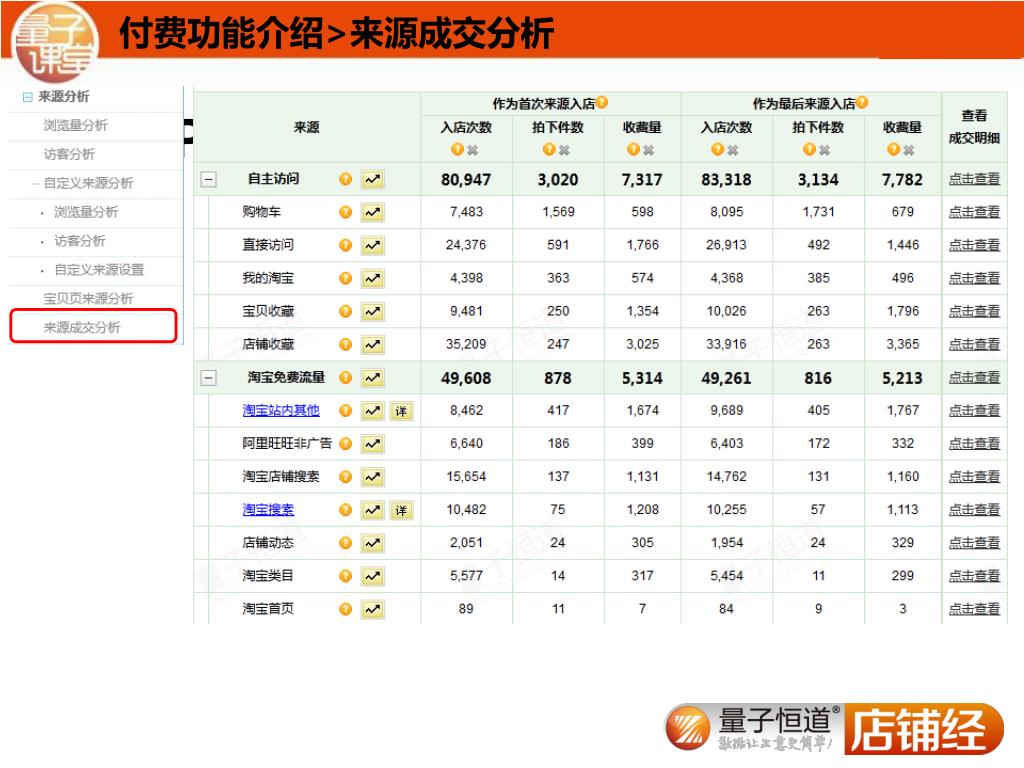Screen dimensions: 1024x768
Task: Open trend chart for 淘宝店铺搜索 row
Action: (372, 477)
